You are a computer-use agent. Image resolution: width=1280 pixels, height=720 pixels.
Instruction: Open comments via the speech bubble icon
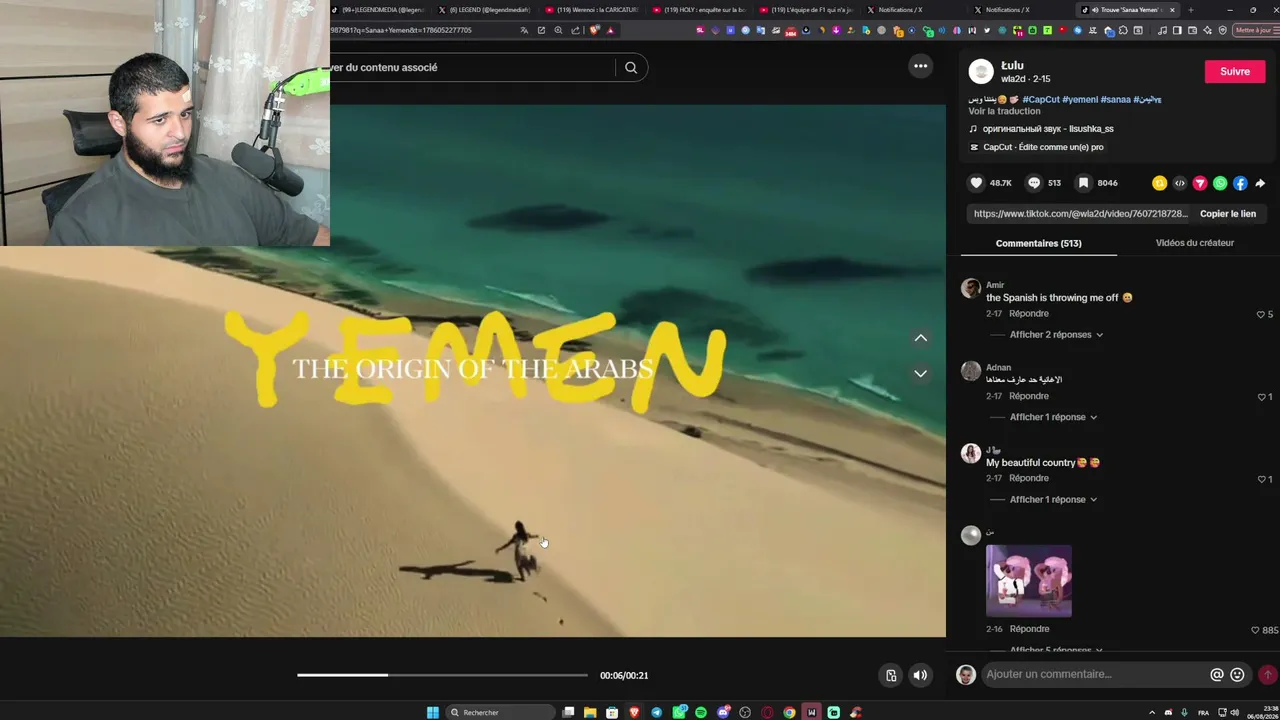pyautogui.click(x=1034, y=183)
